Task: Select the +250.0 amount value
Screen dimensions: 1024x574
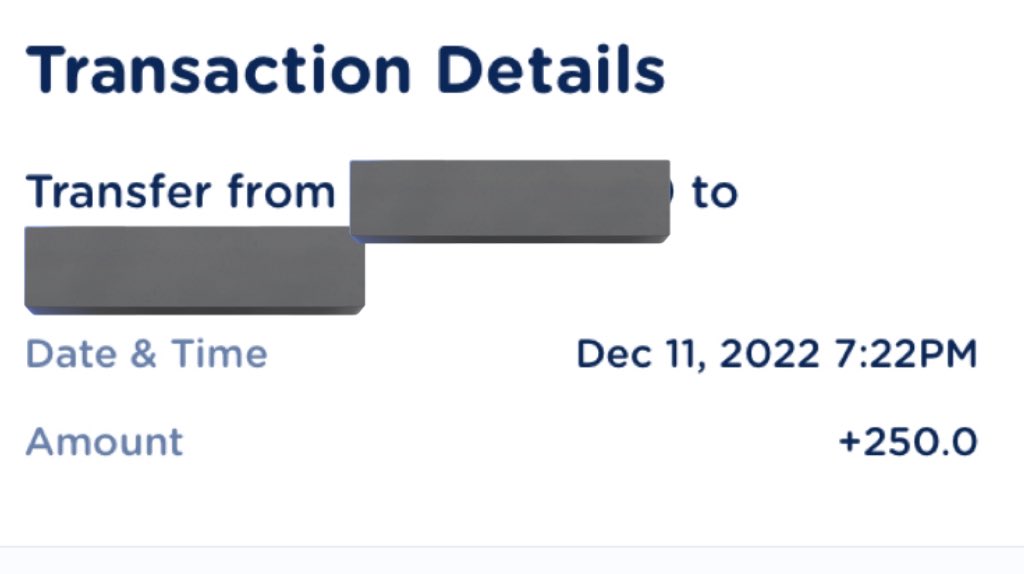Action: [908, 441]
